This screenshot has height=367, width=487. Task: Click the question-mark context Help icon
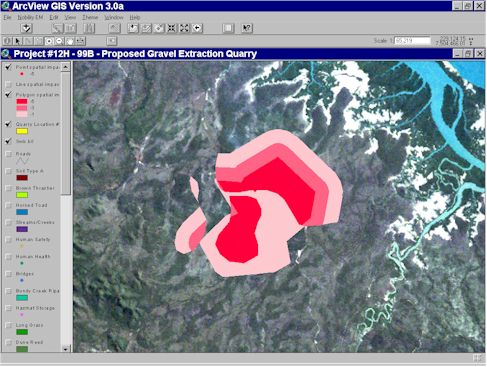click(x=247, y=28)
